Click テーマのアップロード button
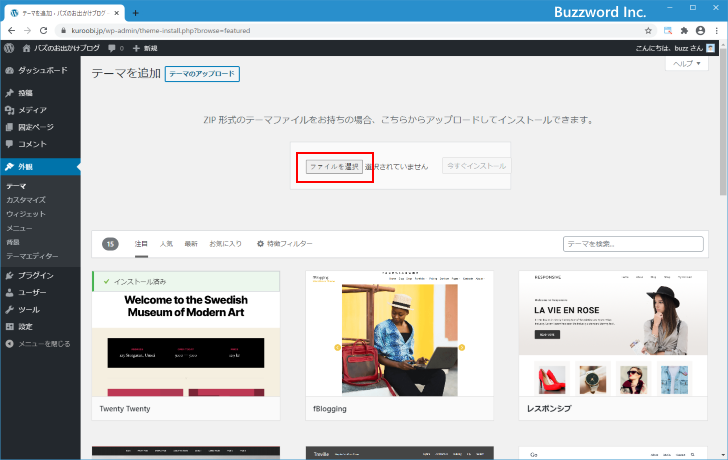Screen dimensions: 728x460 coord(202,74)
